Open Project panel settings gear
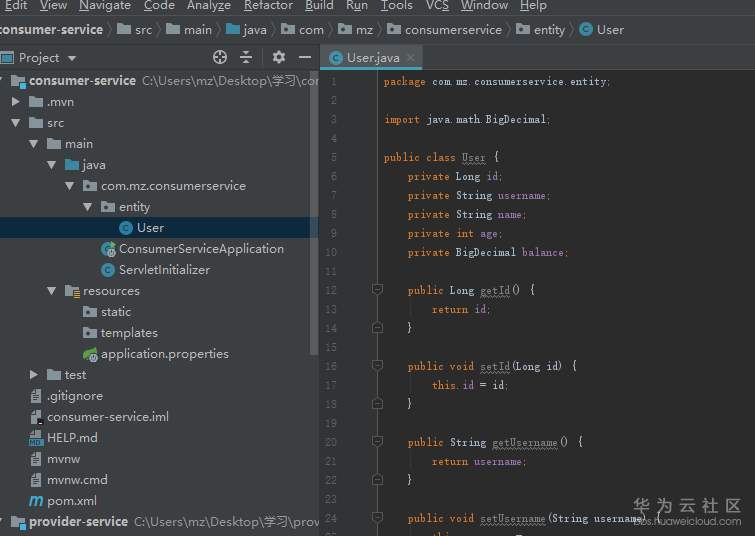Screen dimensions: 755x536 pyautogui.click(x=279, y=57)
